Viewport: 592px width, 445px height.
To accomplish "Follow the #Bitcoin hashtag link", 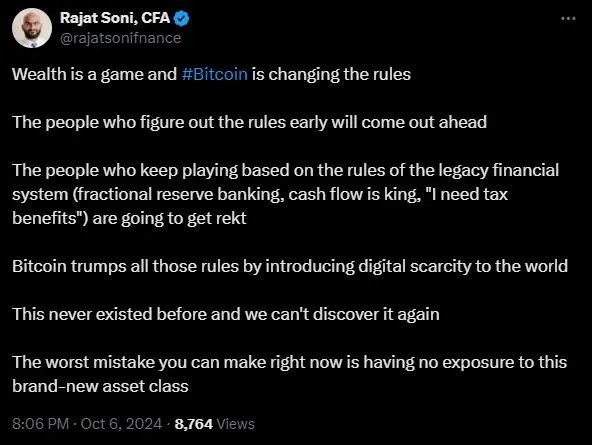I will click(214, 74).
